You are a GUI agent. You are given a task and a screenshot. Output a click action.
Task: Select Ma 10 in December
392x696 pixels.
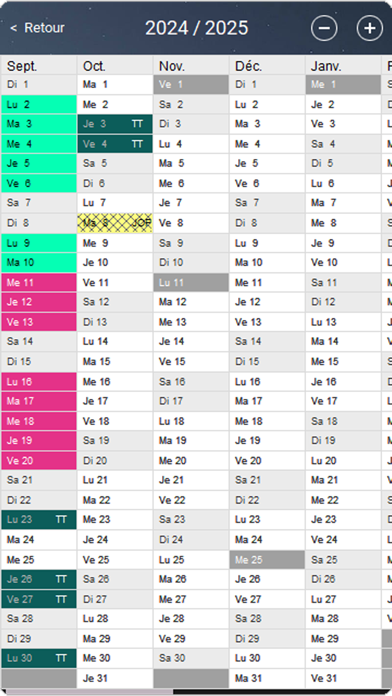click(x=267, y=262)
